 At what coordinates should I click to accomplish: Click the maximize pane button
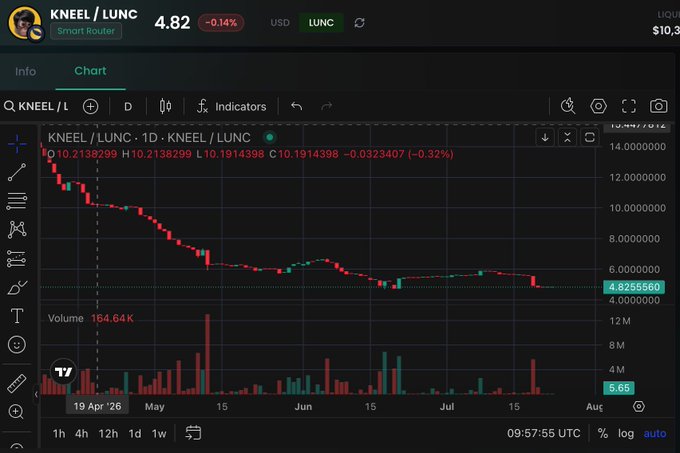(x=589, y=138)
